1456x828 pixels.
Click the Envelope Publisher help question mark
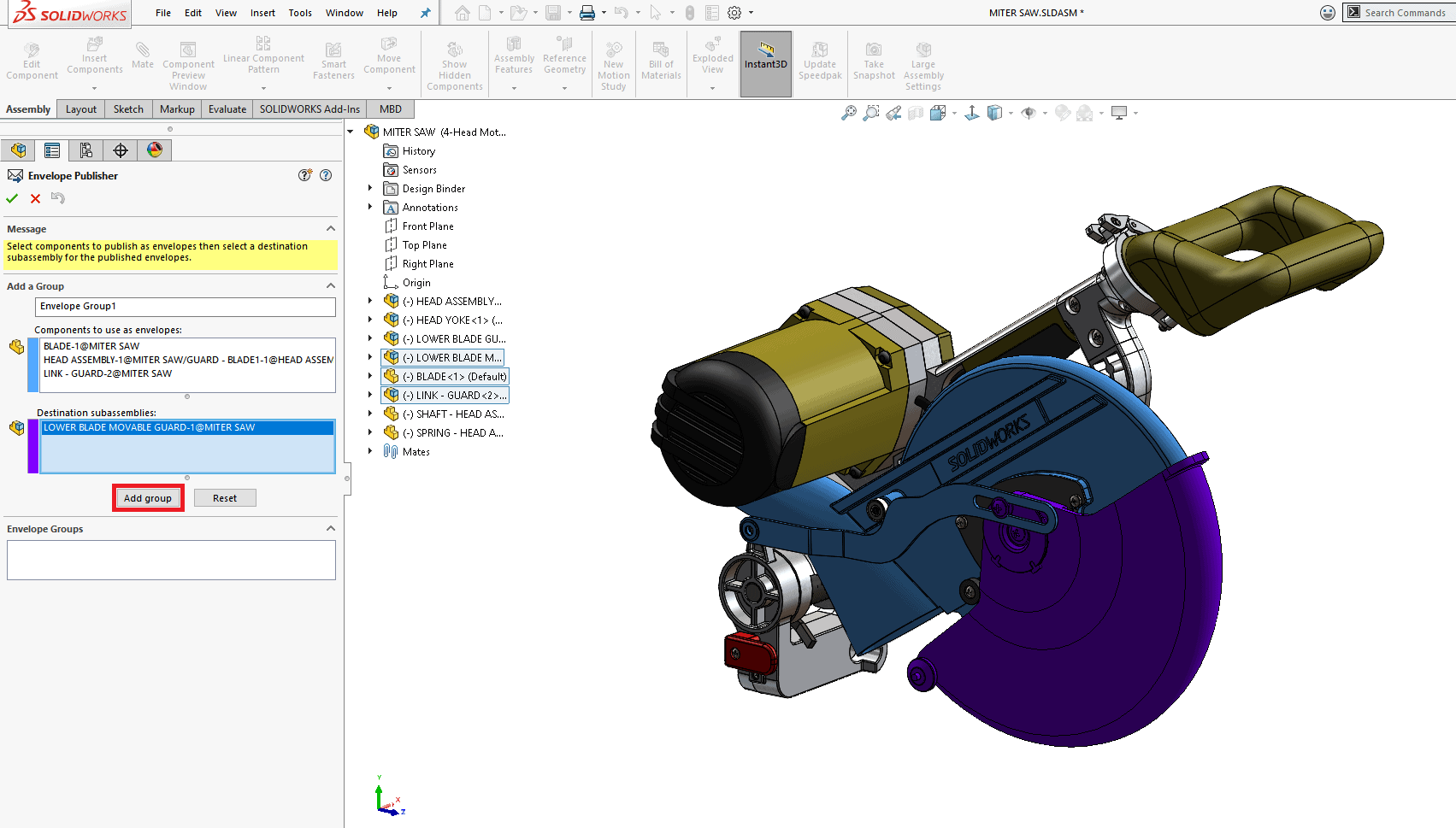(x=326, y=175)
